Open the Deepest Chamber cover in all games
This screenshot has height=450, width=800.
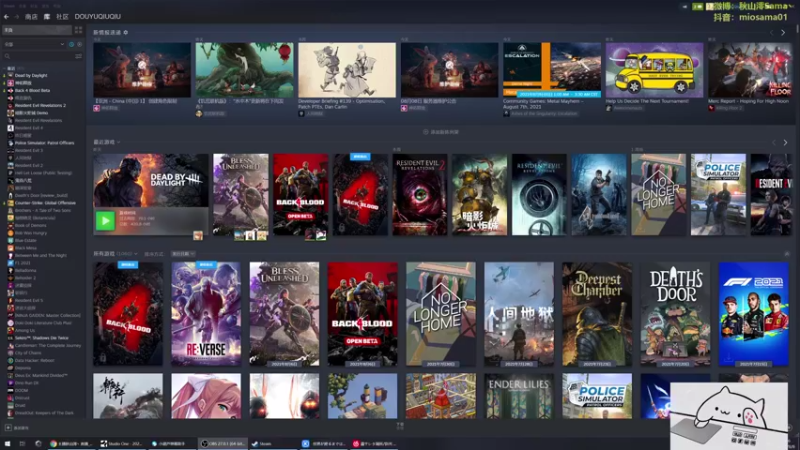[597, 314]
